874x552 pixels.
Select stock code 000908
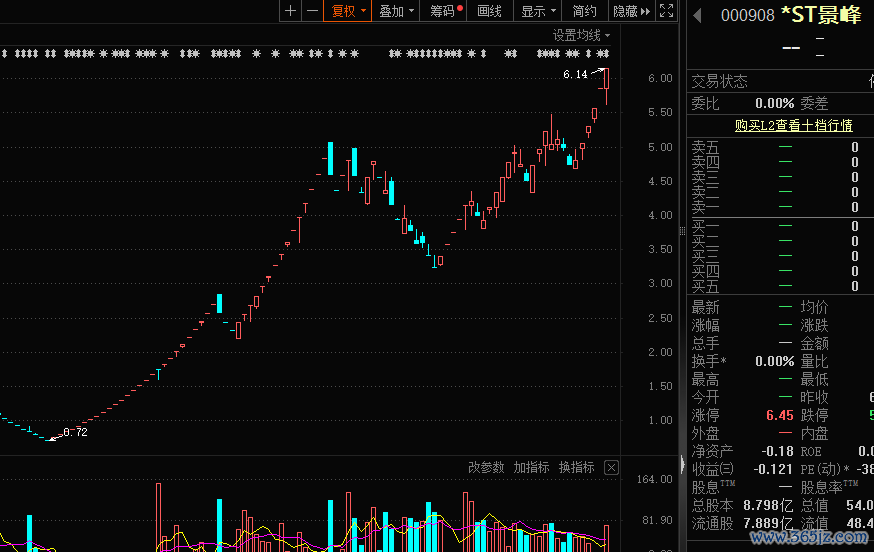pyautogui.click(x=747, y=15)
